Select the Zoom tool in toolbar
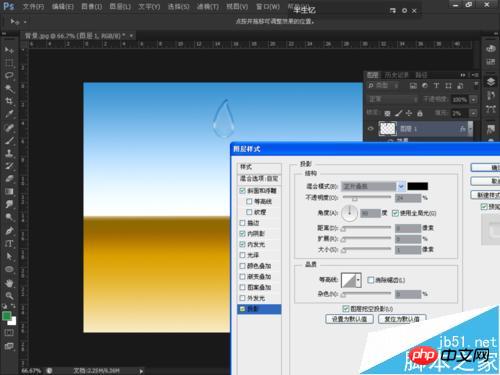 click(9, 295)
